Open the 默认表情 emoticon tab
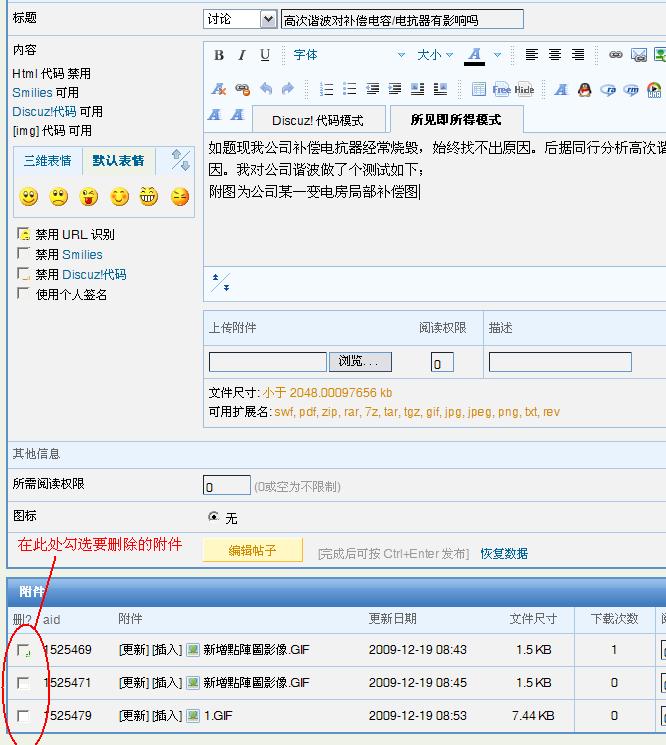This screenshot has width=666, height=745. click(118, 161)
